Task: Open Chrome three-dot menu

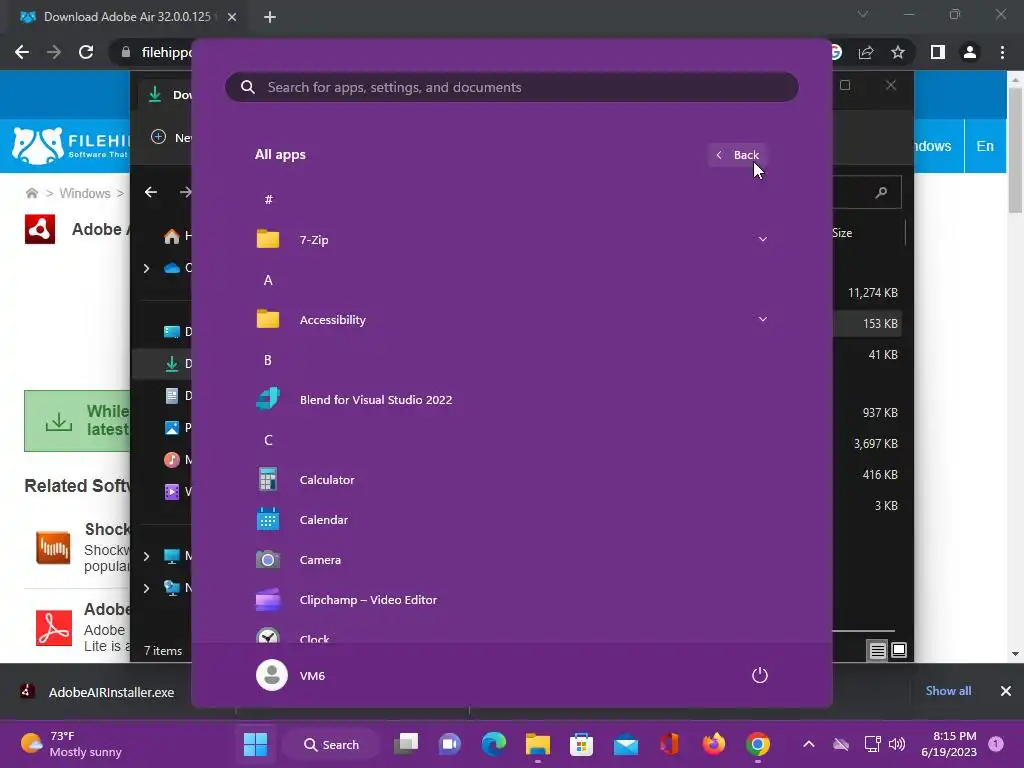Action: [x=1002, y=52]
